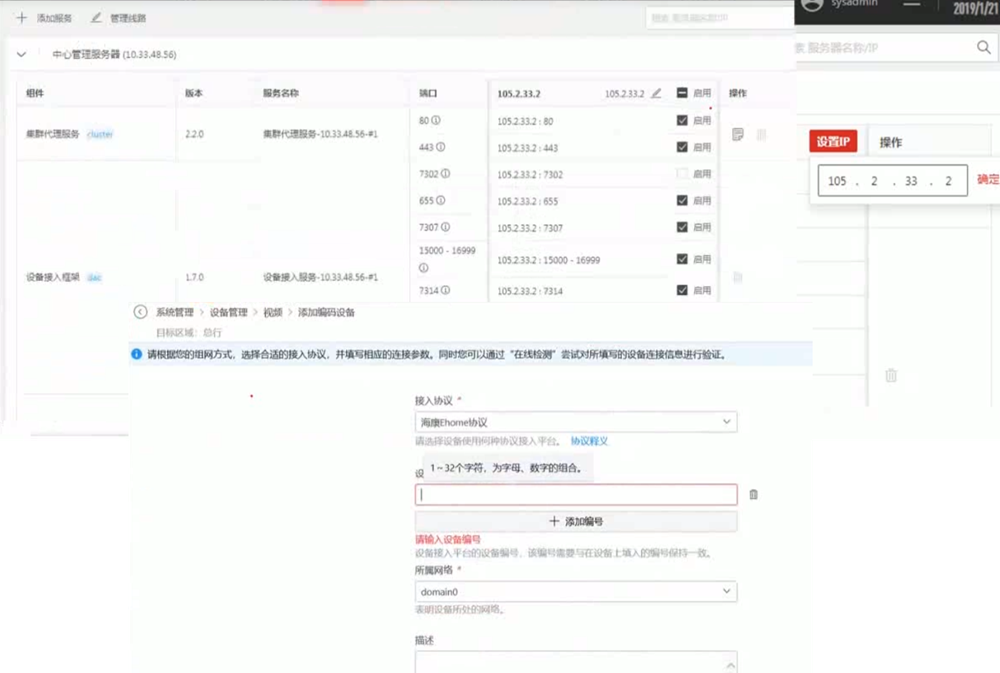The image size is (1000, 673).
Task: Click the blue info icon in the hint banner
Action: pyautogui.click(x=136, y=354)
